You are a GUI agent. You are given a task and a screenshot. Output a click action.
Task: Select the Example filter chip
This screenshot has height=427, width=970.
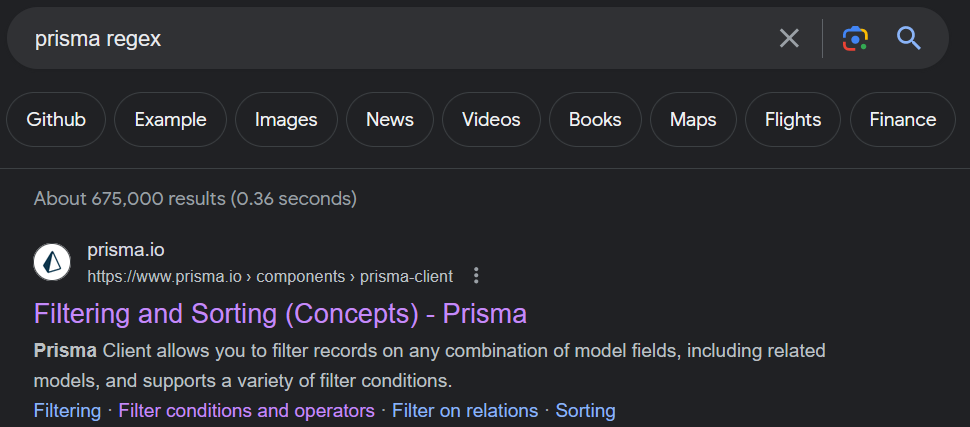point(170,119)
